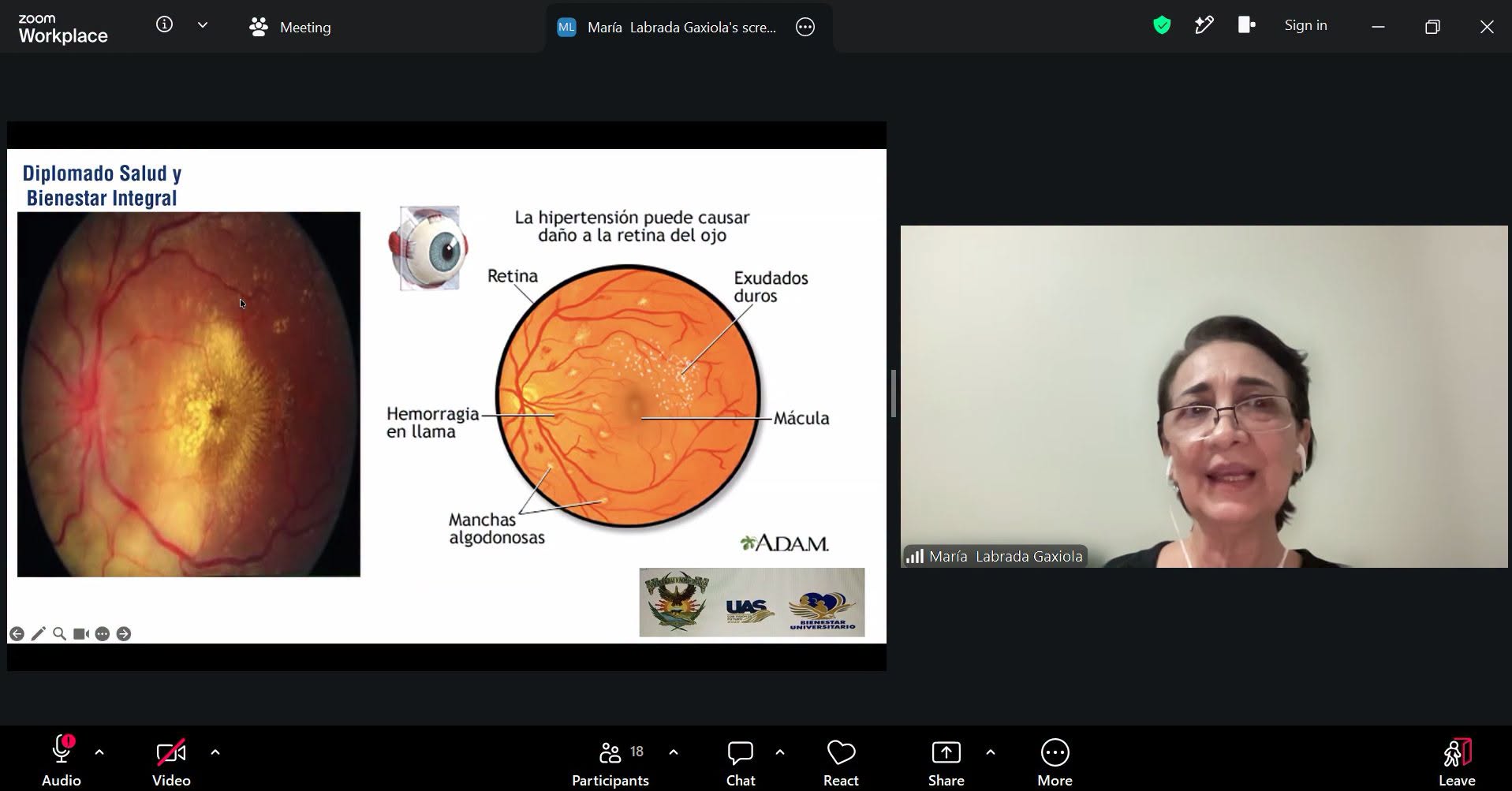Image resolution: width=1512 pixels, height=791 pixels.
Task: Expand the Chat options caret
Action: (780, 752)
